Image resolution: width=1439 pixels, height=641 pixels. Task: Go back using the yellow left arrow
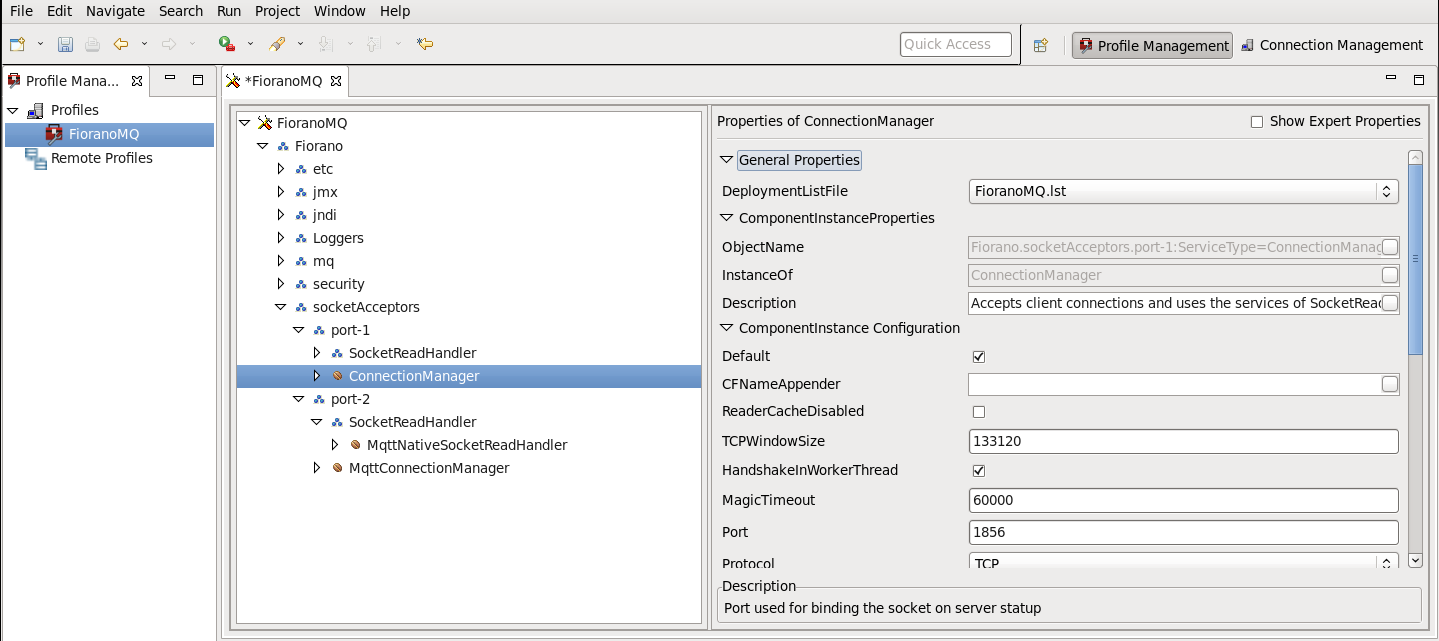121,44
